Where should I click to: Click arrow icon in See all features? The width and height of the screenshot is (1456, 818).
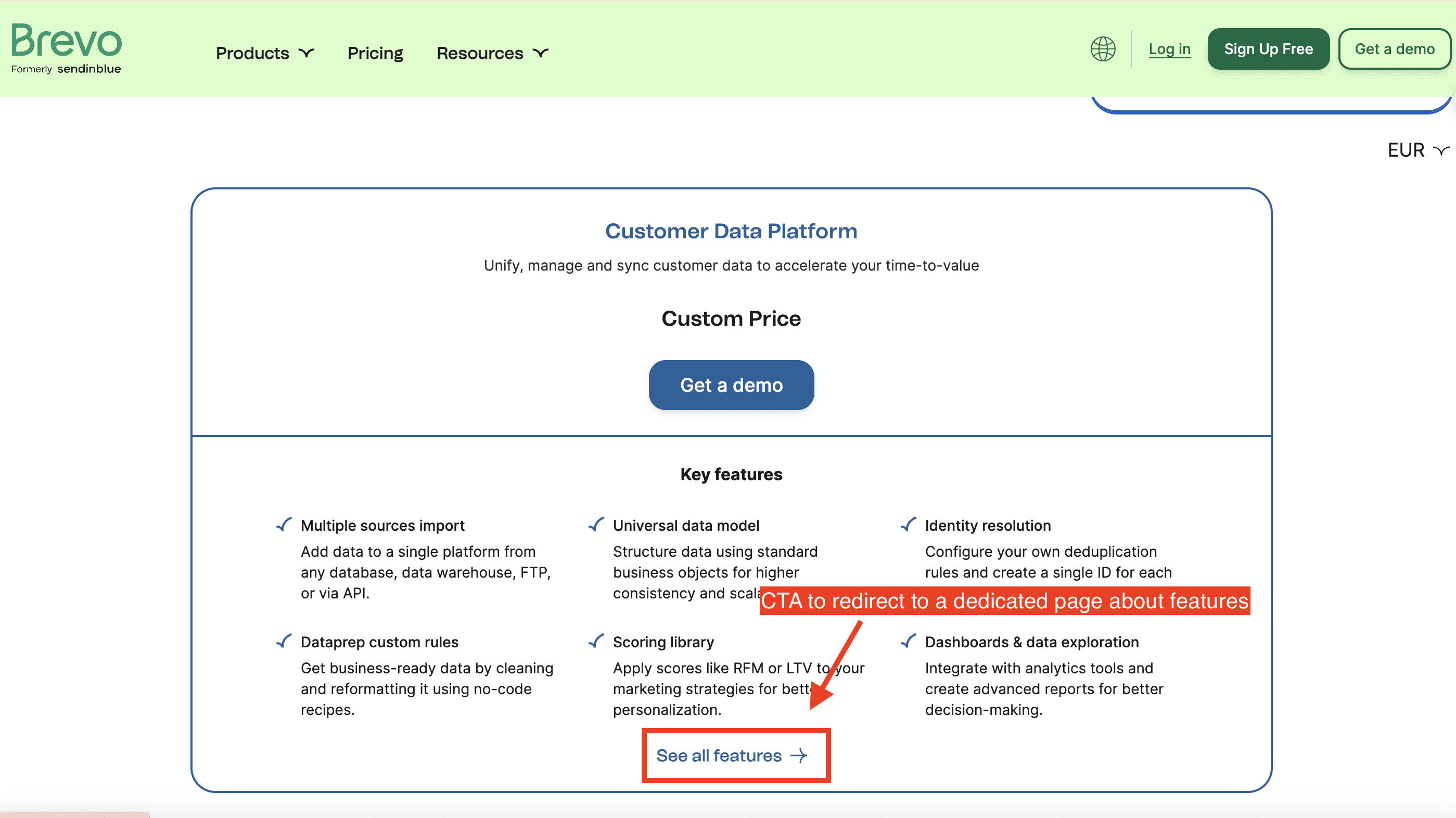pos(799,756)
